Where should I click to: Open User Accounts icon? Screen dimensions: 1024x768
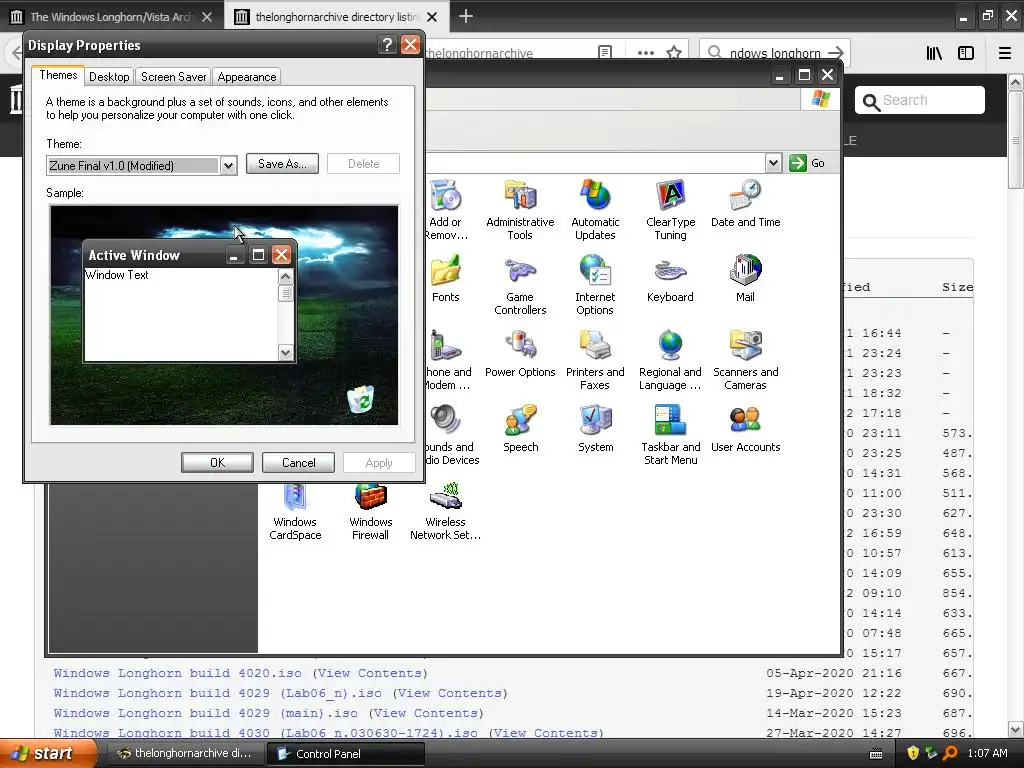[x=745, y=429]
